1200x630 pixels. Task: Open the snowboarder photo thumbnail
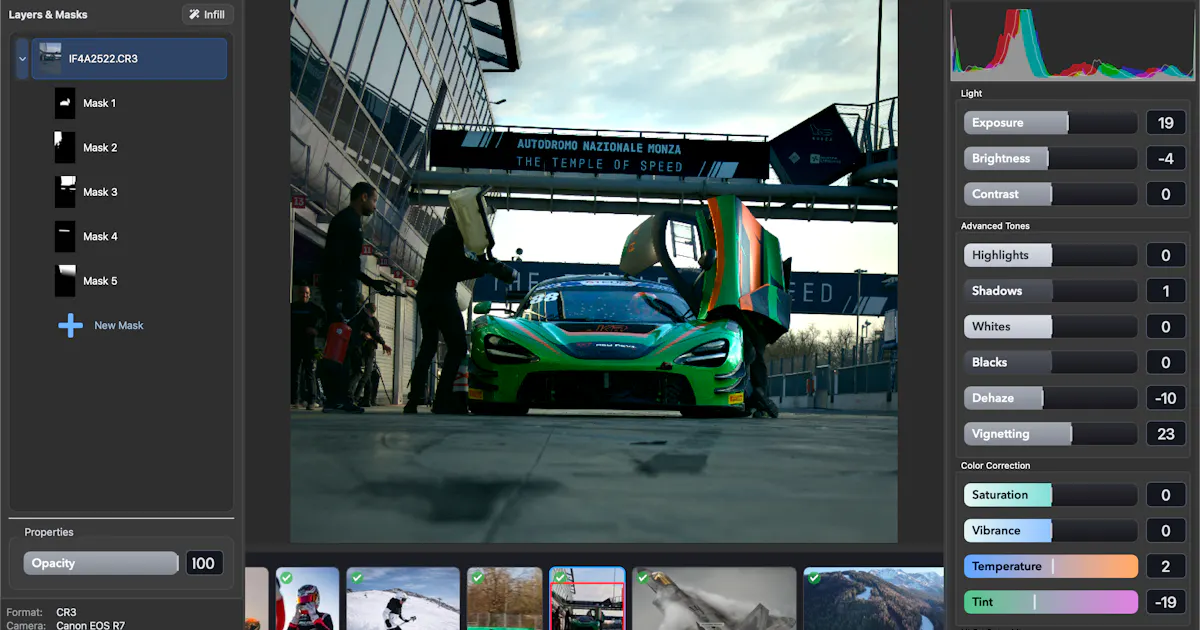[x=403, y=599]
